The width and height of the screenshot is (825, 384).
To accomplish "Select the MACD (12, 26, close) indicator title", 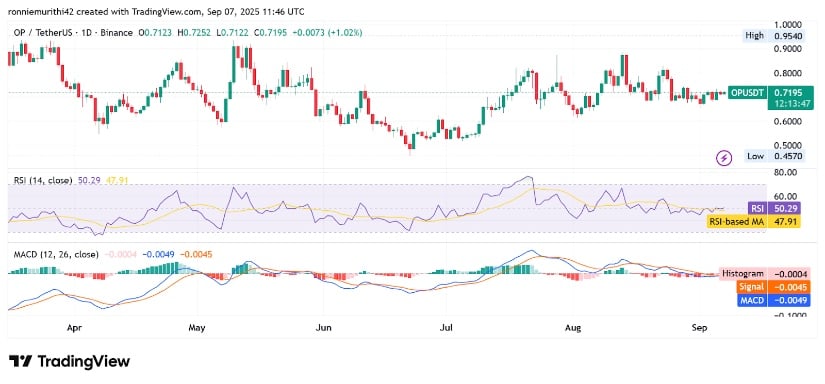I will click(x=56, y=254).
